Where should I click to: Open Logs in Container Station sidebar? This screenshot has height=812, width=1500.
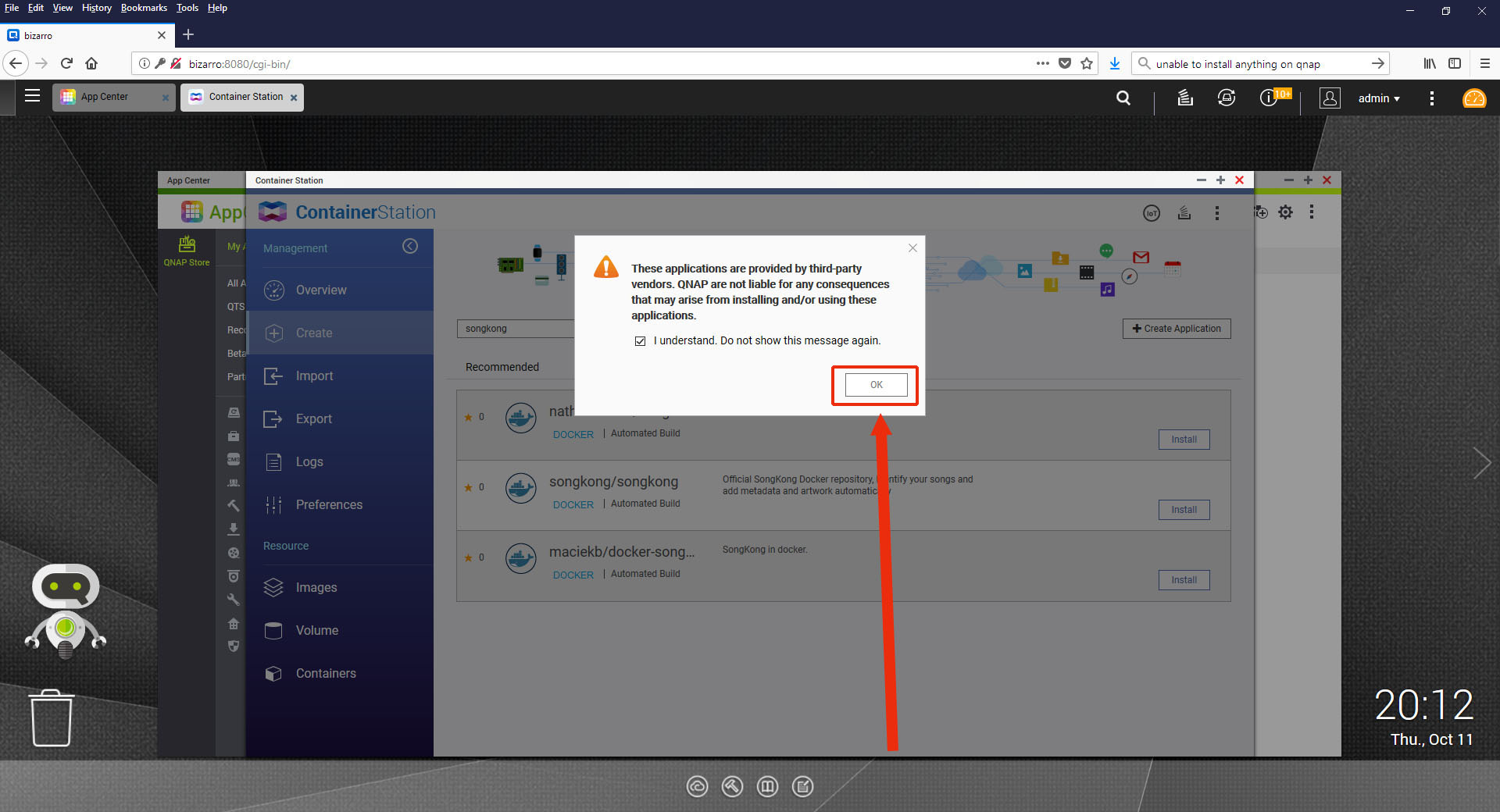(x=339, y=461)
